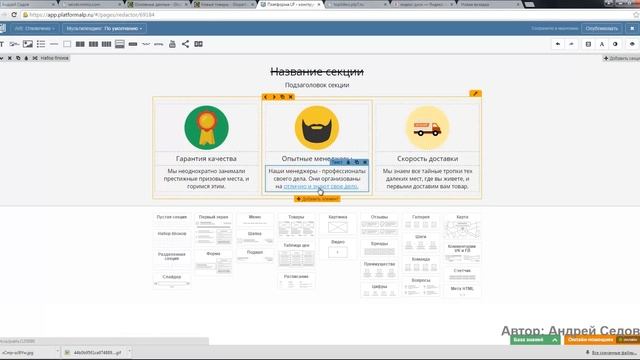Viewport: 640px width, 360px height.
Task: Toggle preview with the eye icon
Action: pyautogui.click(x=632, y=44)
